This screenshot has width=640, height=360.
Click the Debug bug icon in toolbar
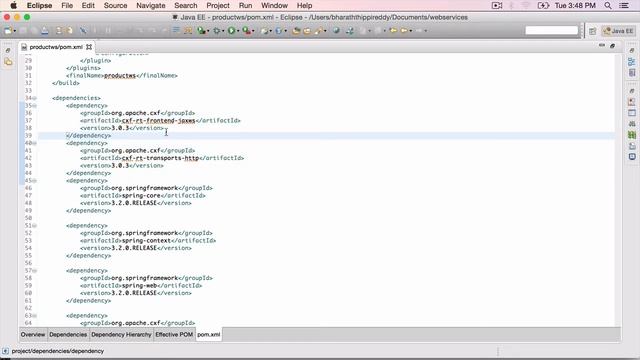click(x=217, y=31)
